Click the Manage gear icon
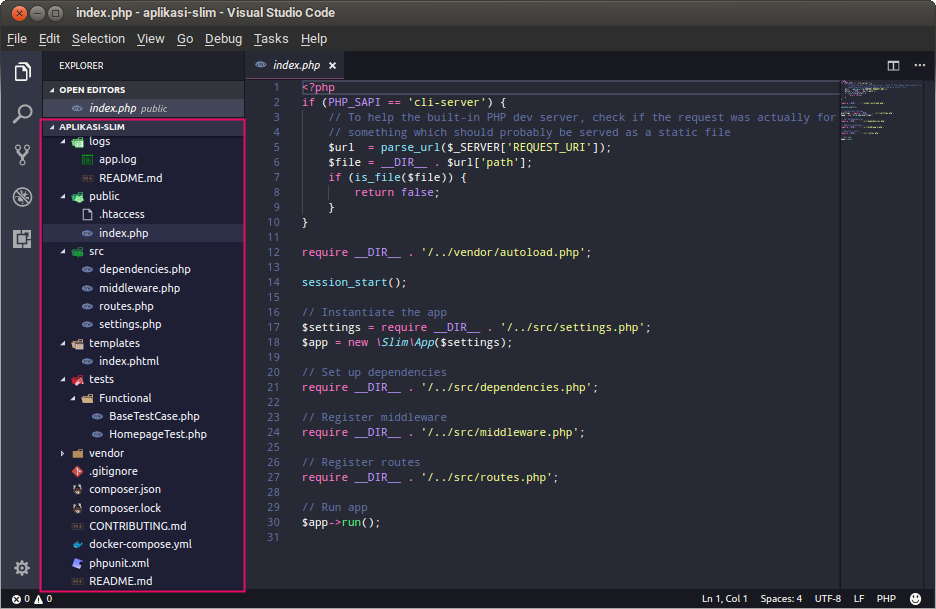This screenshot has height=609, width=936. coord(21,568)
